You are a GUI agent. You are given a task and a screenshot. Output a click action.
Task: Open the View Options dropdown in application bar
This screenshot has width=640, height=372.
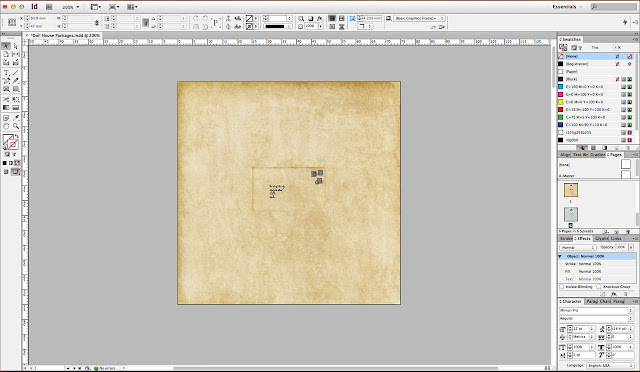(96, 7)
